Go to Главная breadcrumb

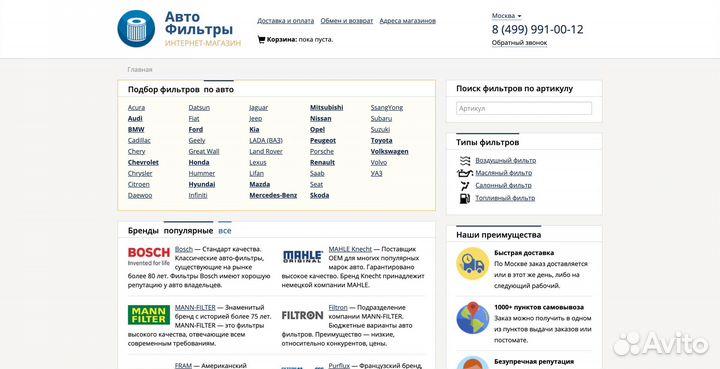point(140,70)
